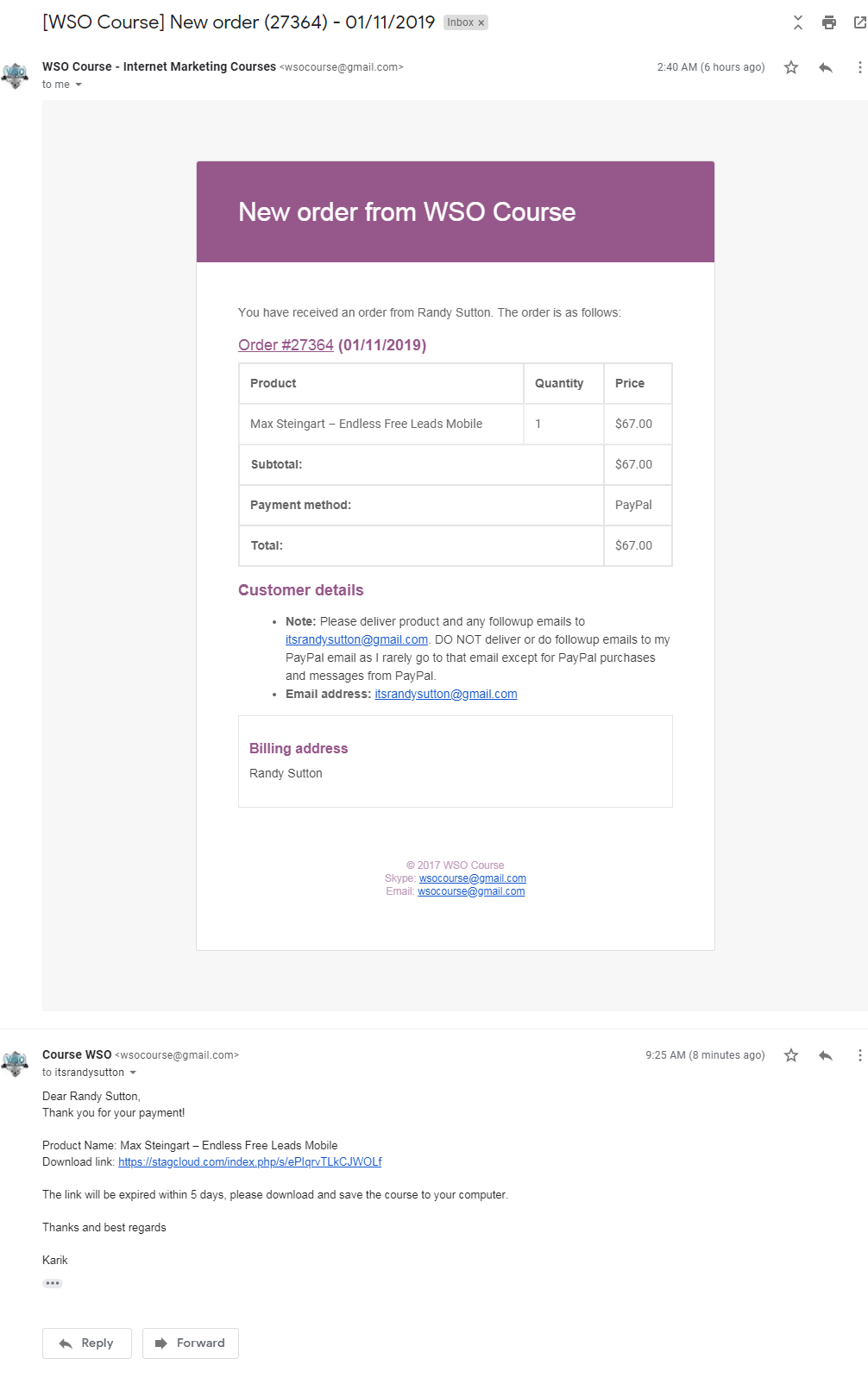Collapse all messages in the thread
The width and height of the screenshot is (868, 1378).
pyautogui.click(x=798, y=22)
